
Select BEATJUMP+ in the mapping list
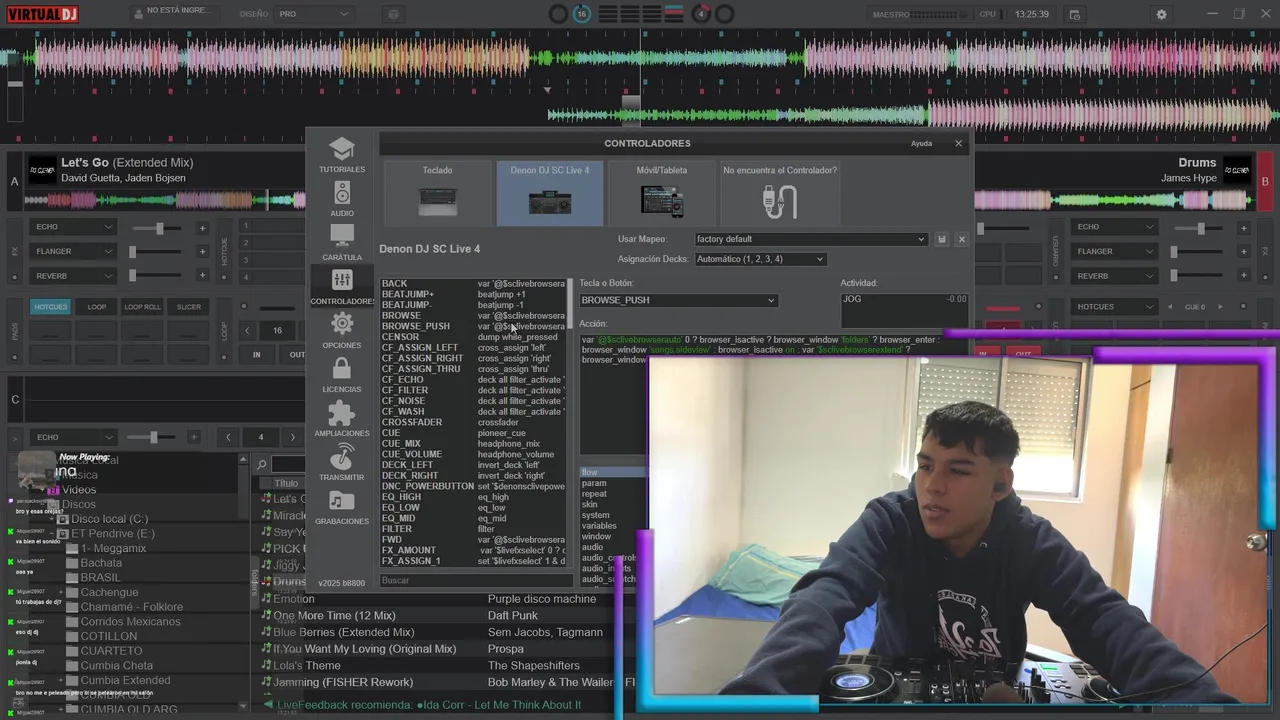click(x=473, y=294)
